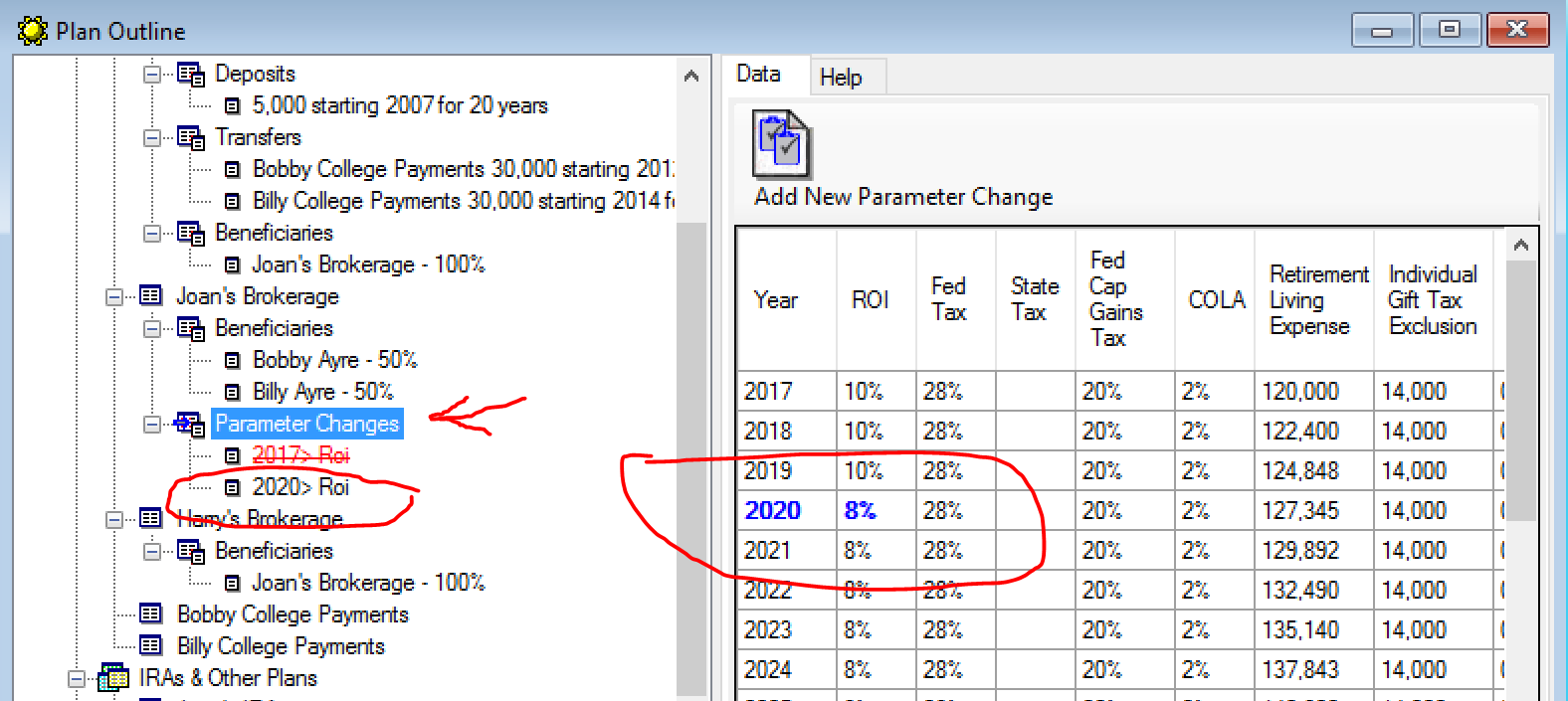
Task: Collapse the Deposits tree node
Action: 152,75
